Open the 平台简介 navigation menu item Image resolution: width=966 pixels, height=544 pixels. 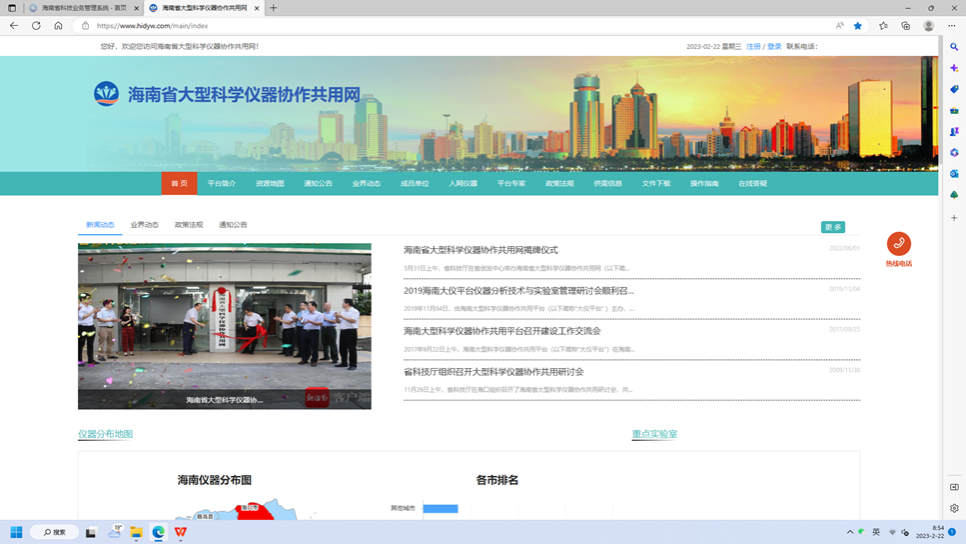coord(221,184)
